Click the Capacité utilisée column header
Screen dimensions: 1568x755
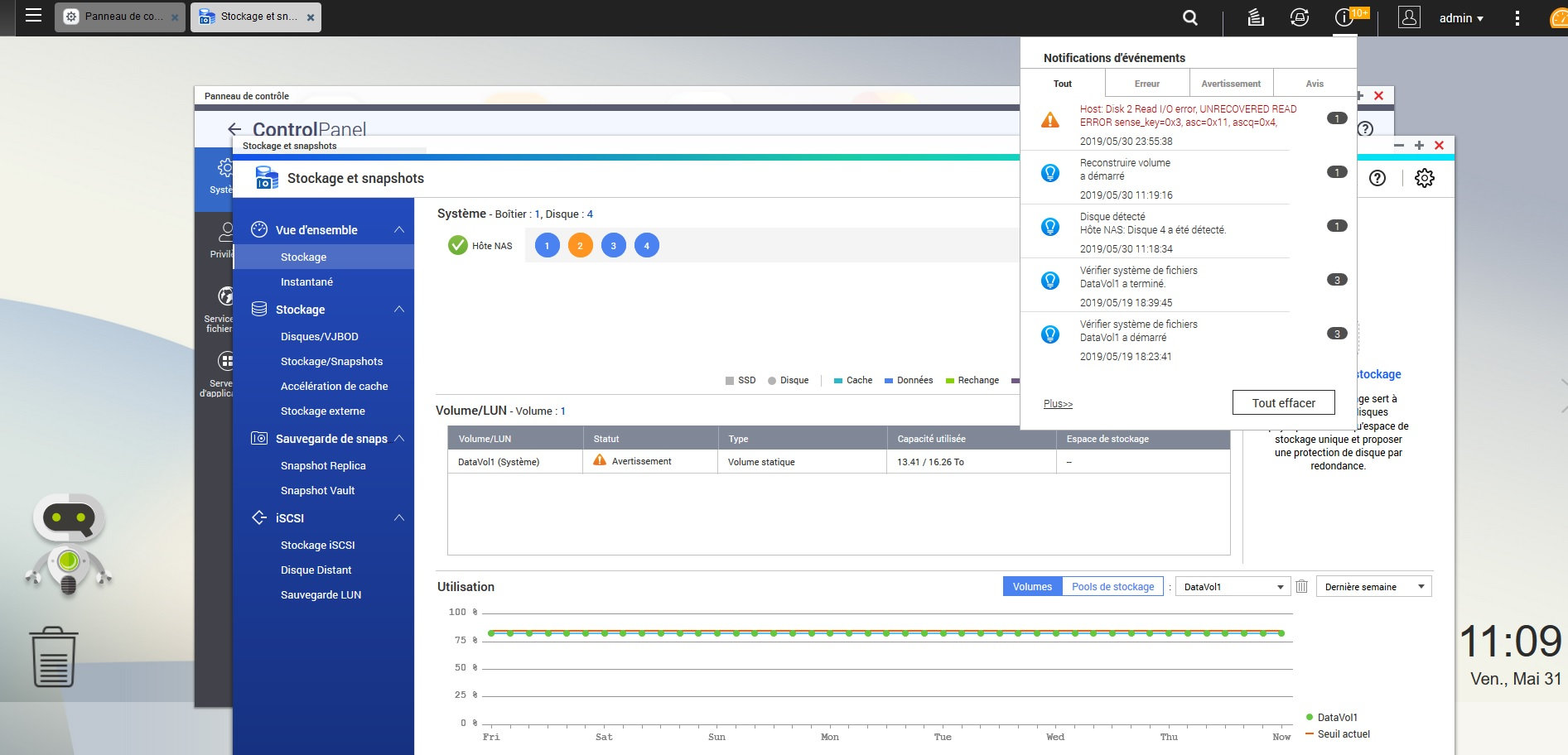click(x=971, y=438)
